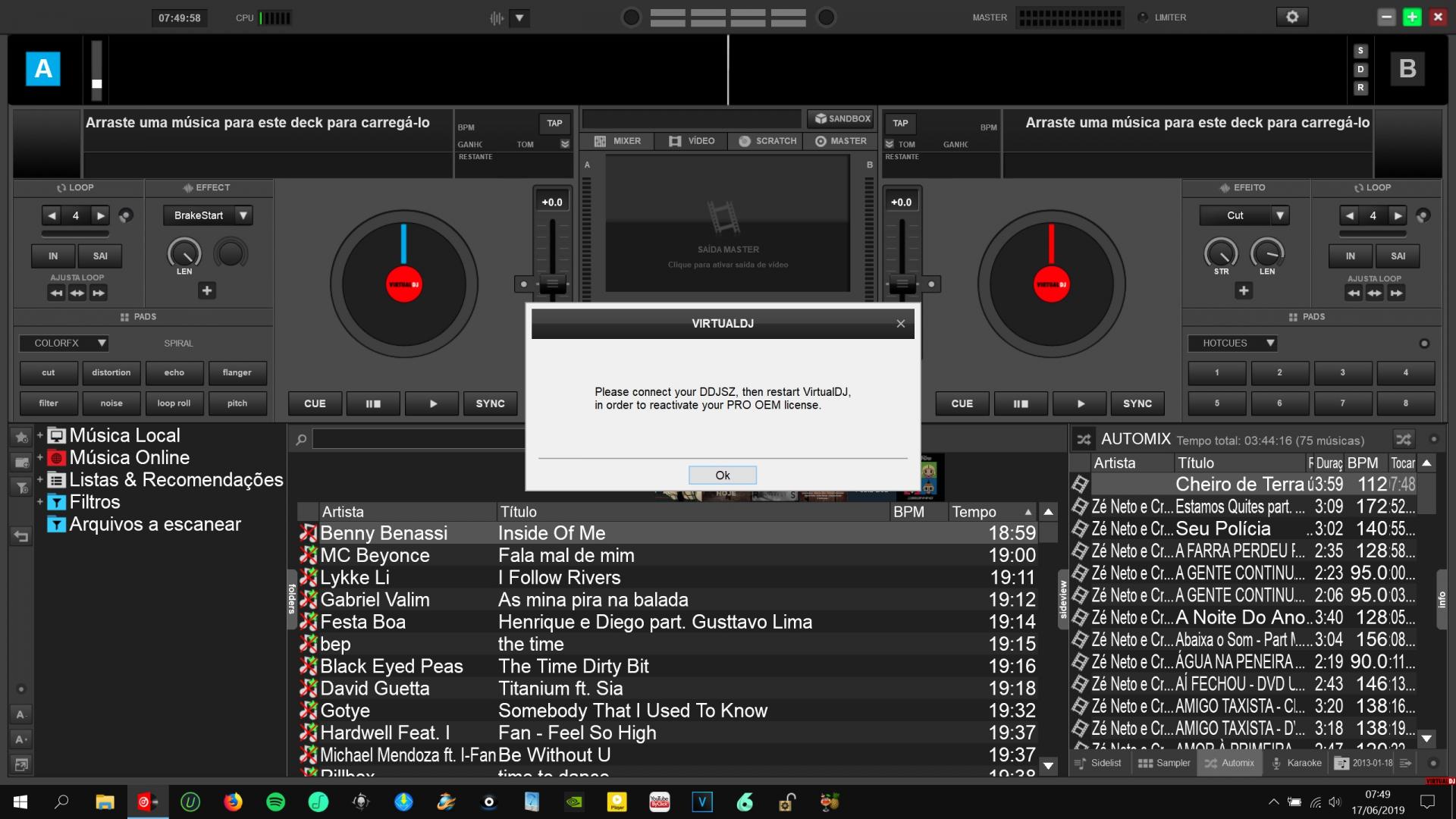Adjust the left deck pitch fader
This screenshot has width=1456, height=819.
click(551, 284)
